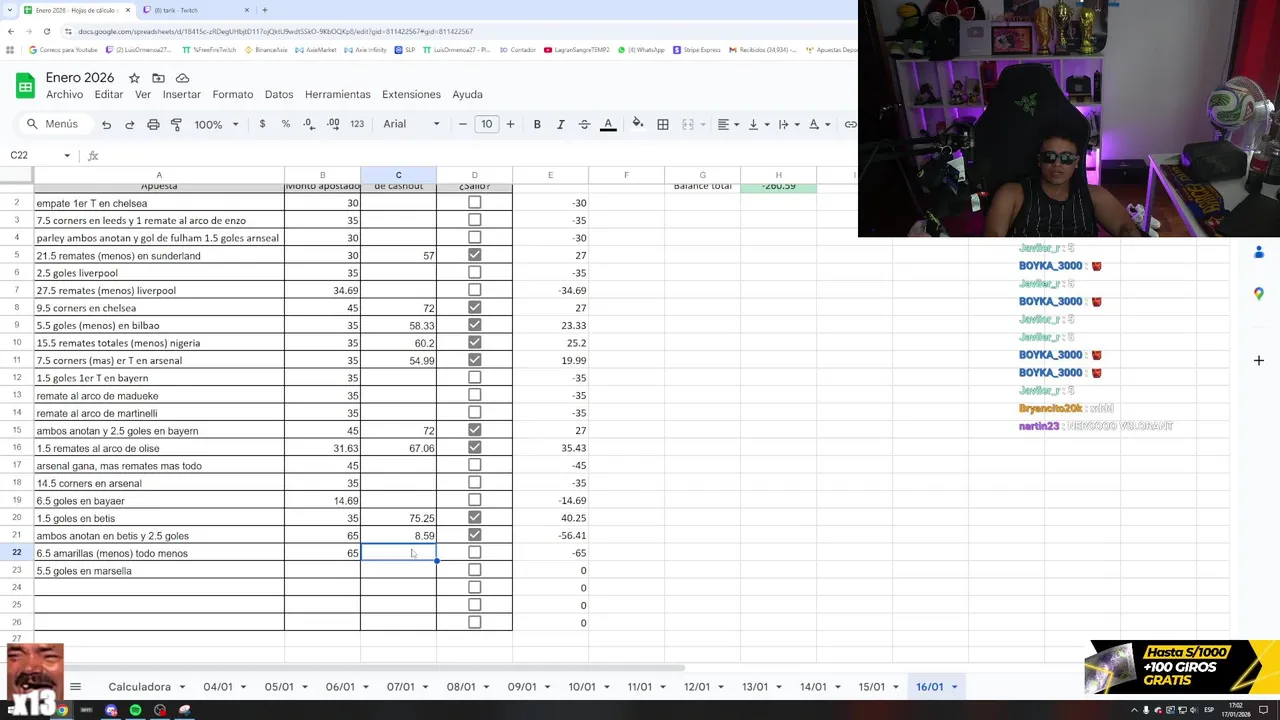Open the Datos menu
The height and width of the screenshot is (720, 1280).
[279, 94]
